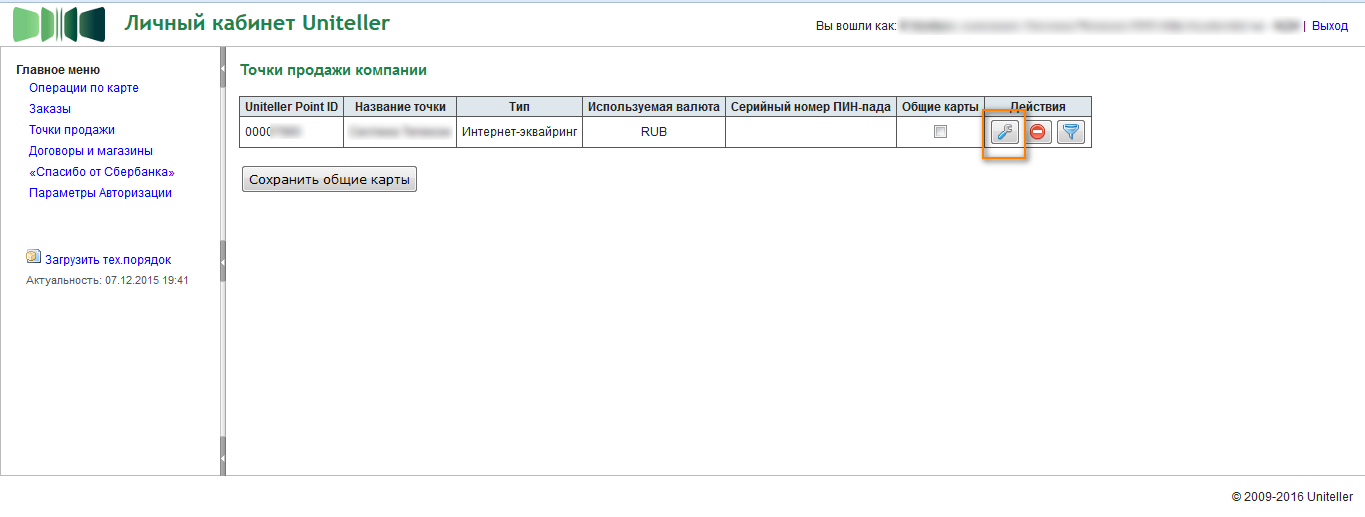Click the Загрузить тех.порядок link
This screenshot has width=1365, height=517.
(x=108, y=260)
